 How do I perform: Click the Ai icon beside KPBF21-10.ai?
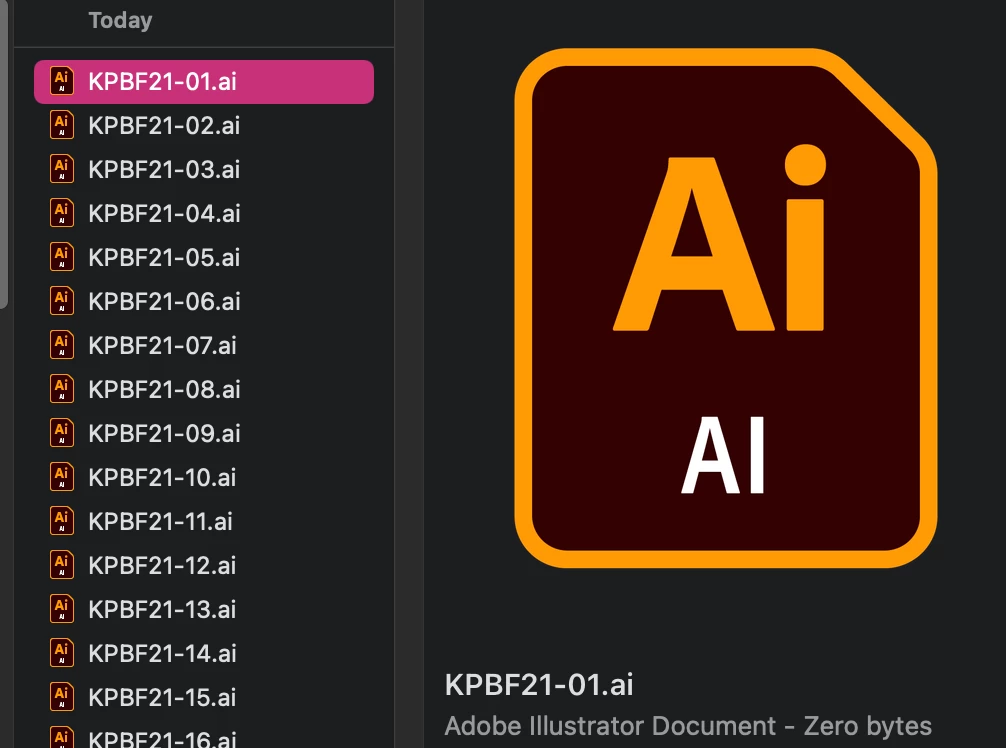[62, 477]
